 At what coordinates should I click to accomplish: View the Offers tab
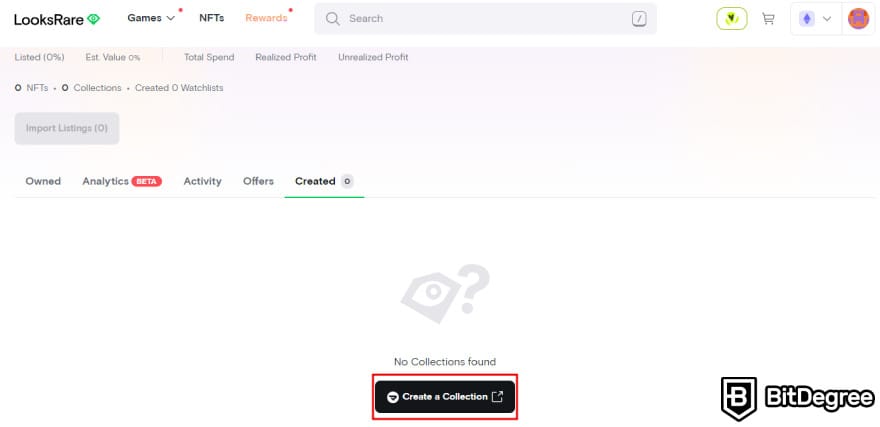tap(258, 181)
